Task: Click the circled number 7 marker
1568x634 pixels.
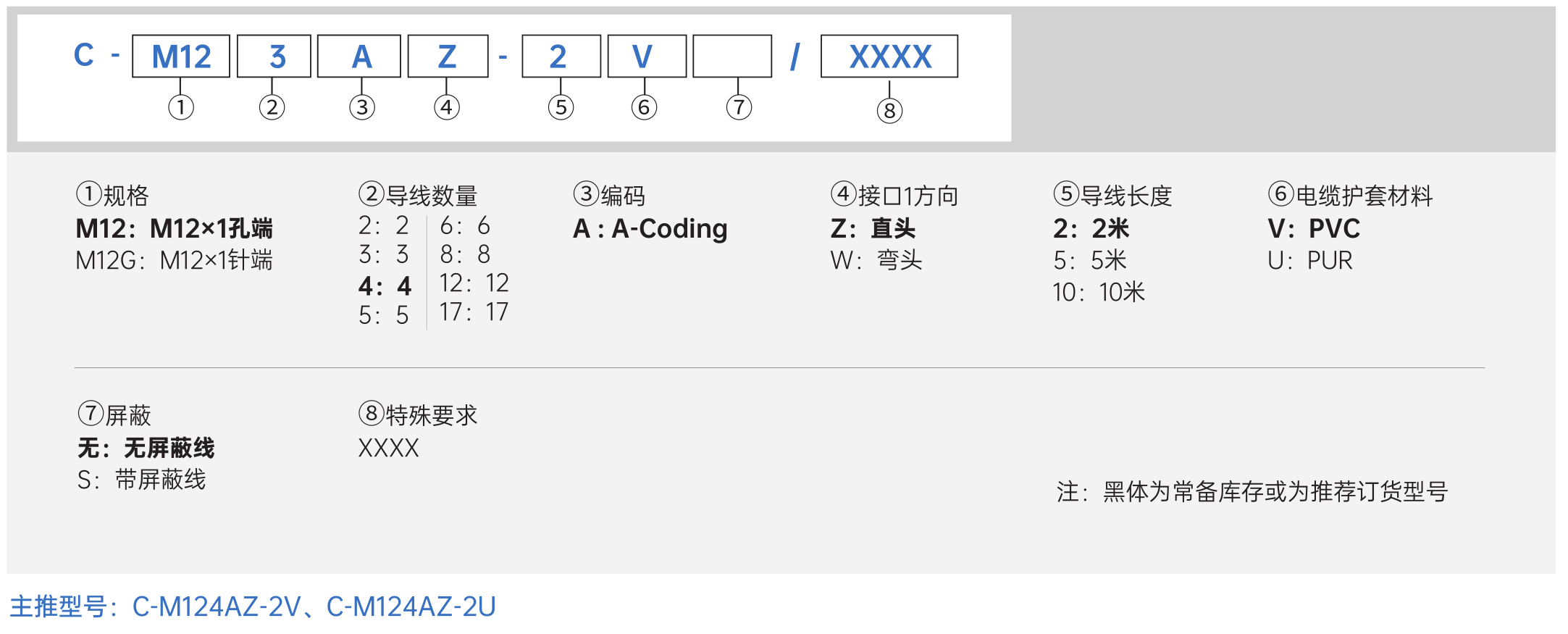Action: (x=739, y=107)
